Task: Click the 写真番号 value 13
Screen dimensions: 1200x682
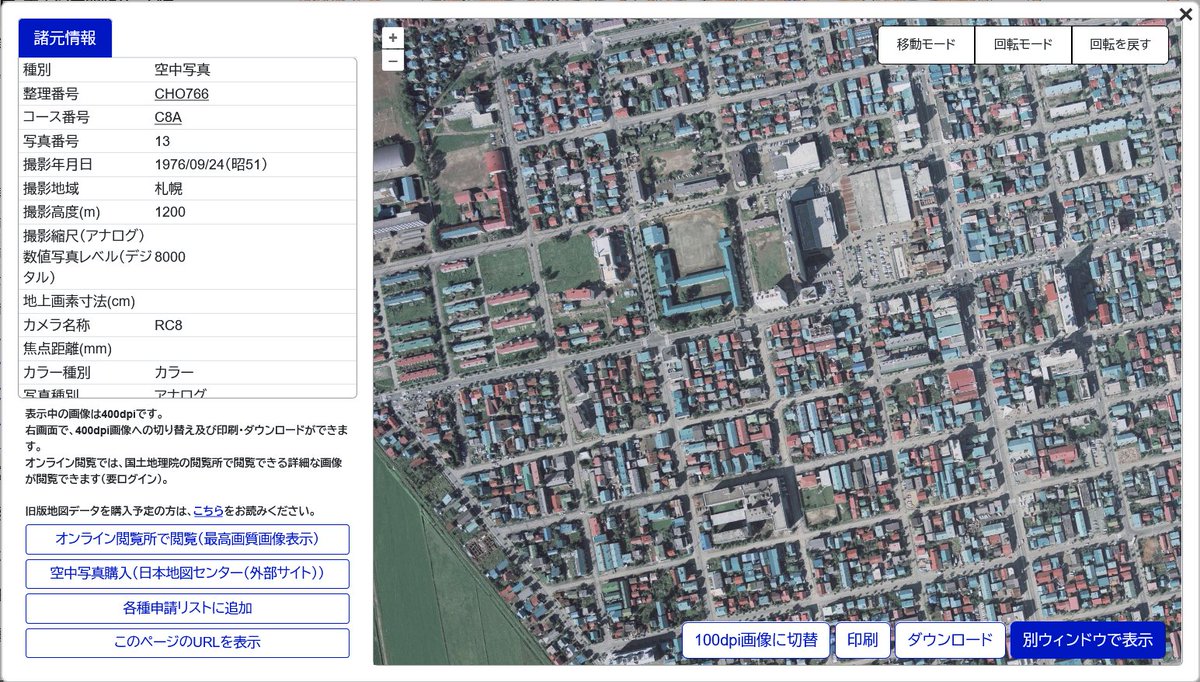Action: (x=162, y=141)
